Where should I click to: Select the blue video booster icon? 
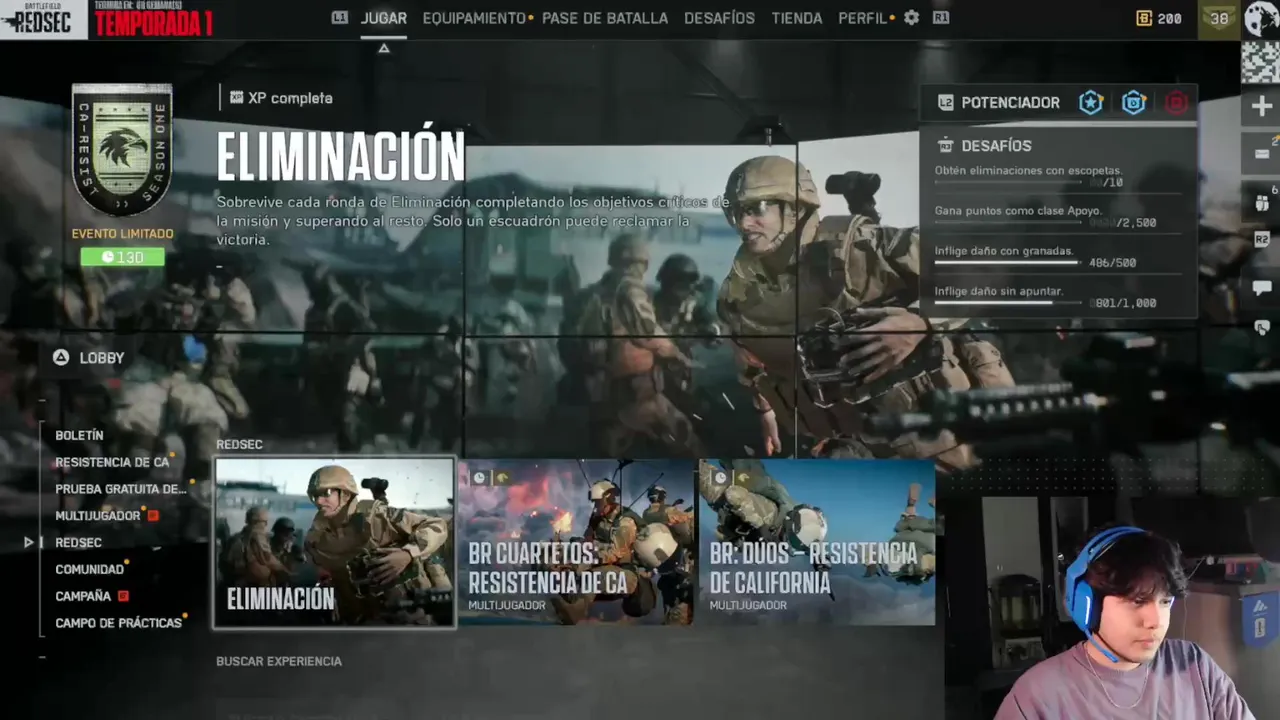point(1133,103)
